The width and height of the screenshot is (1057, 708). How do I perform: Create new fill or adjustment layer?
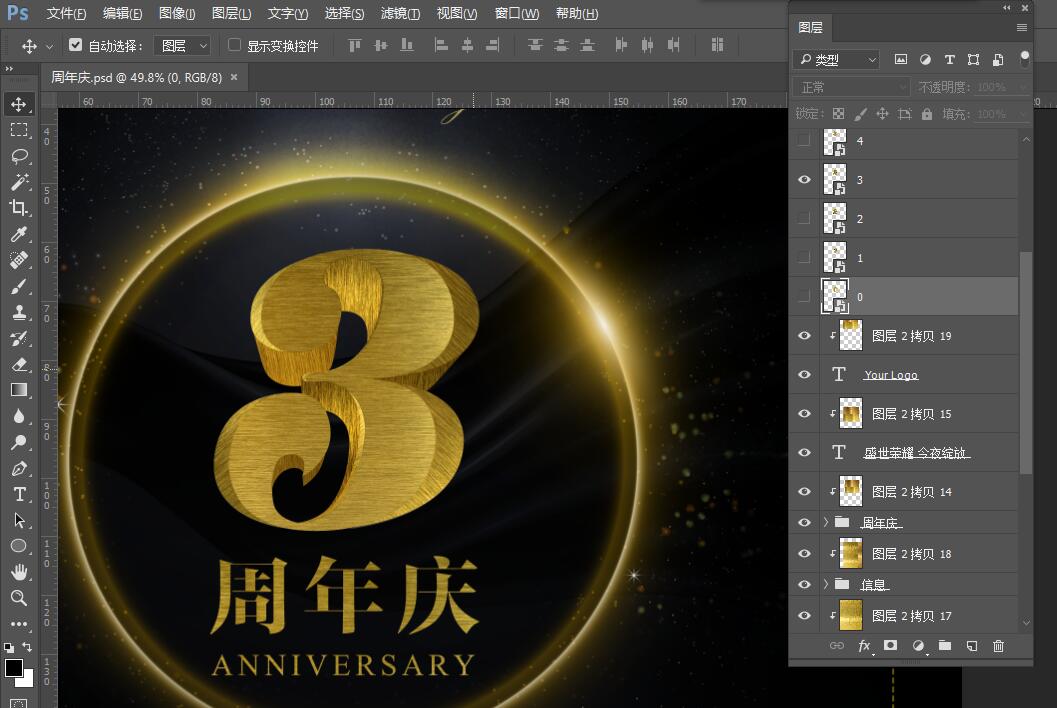(x=918, y=646)
